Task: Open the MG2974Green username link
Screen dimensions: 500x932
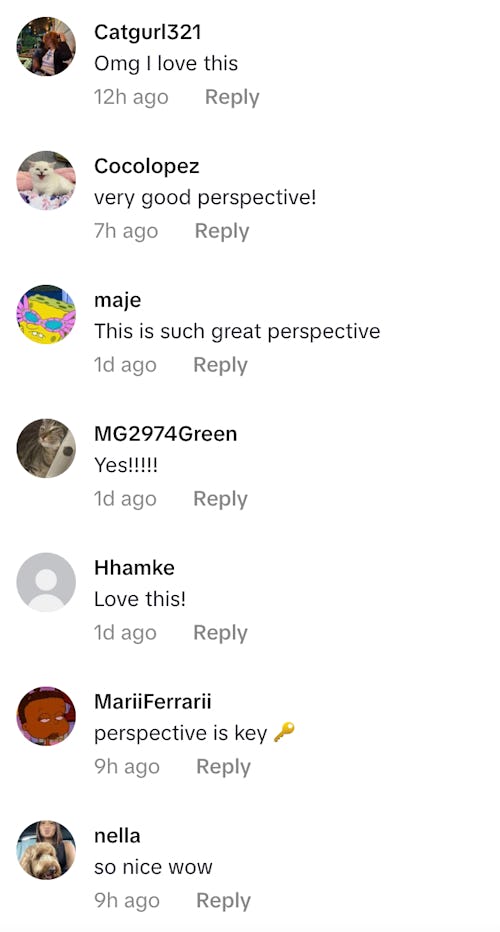Action: (165, 434)
